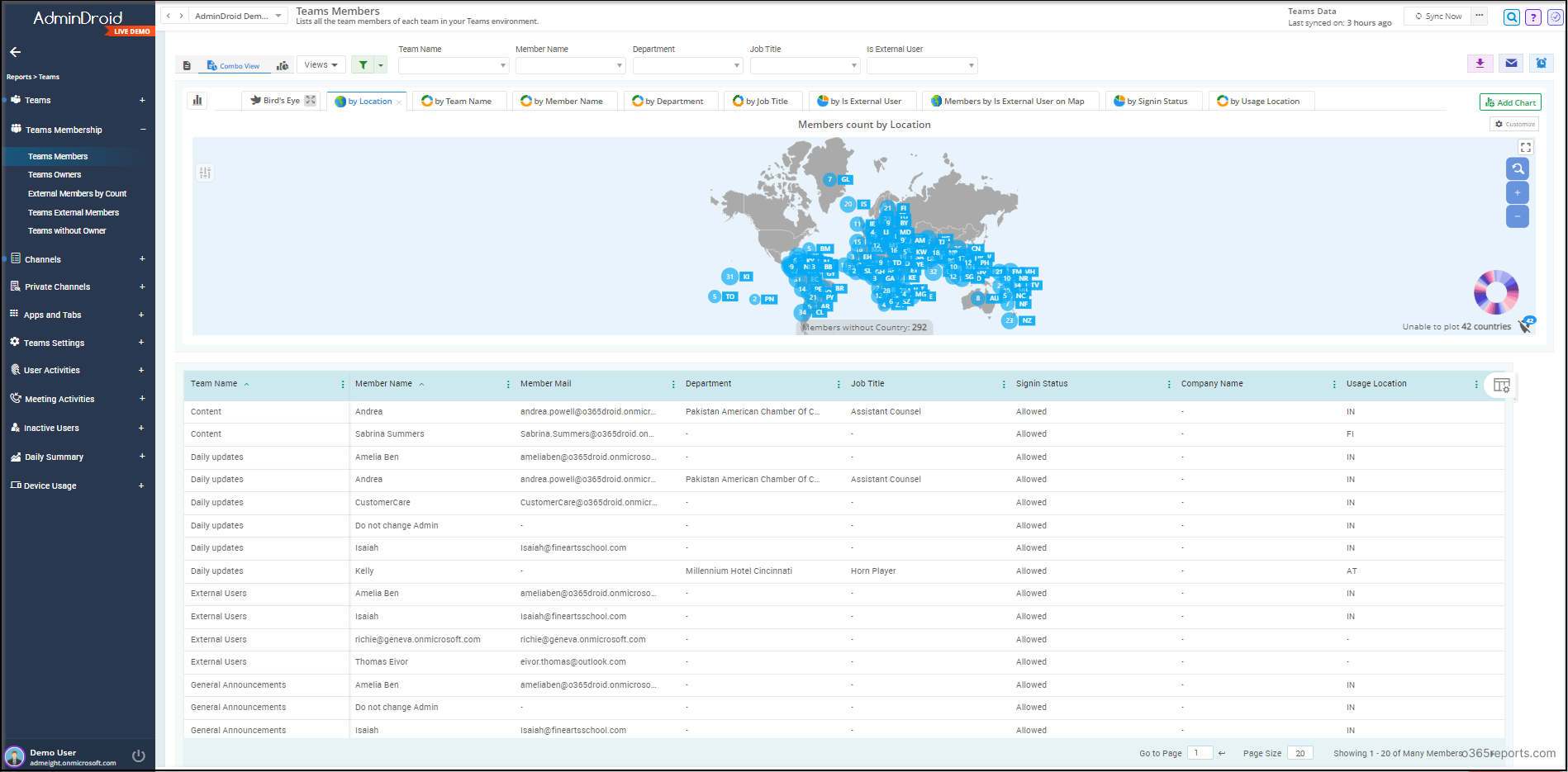
Task: Open the Team Name filter combo box
Action: click(454, 65)
